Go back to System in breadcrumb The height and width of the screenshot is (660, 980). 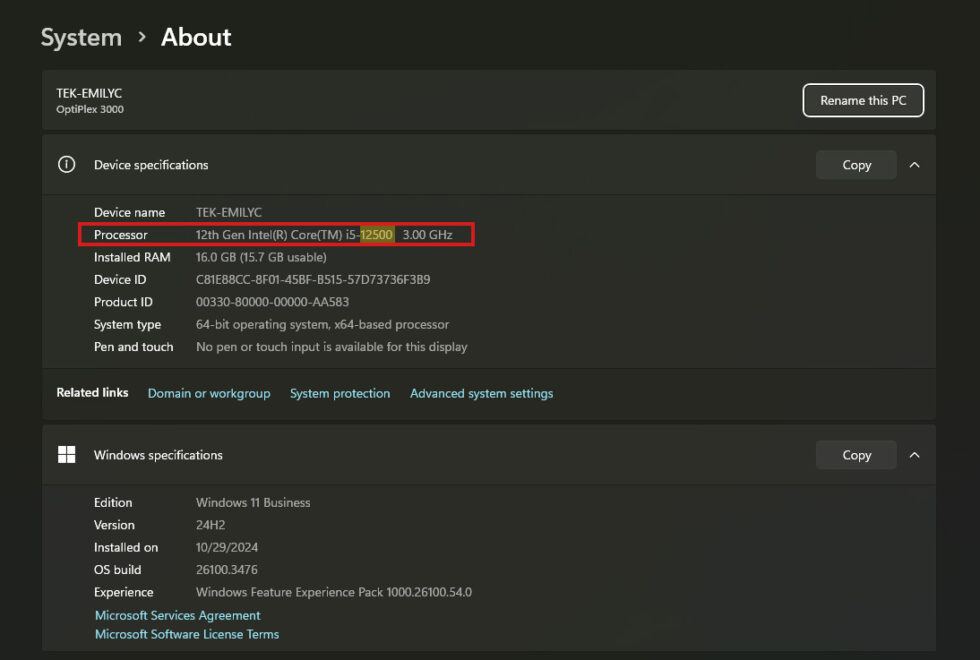pyautogui.click(x=81, y=37)
